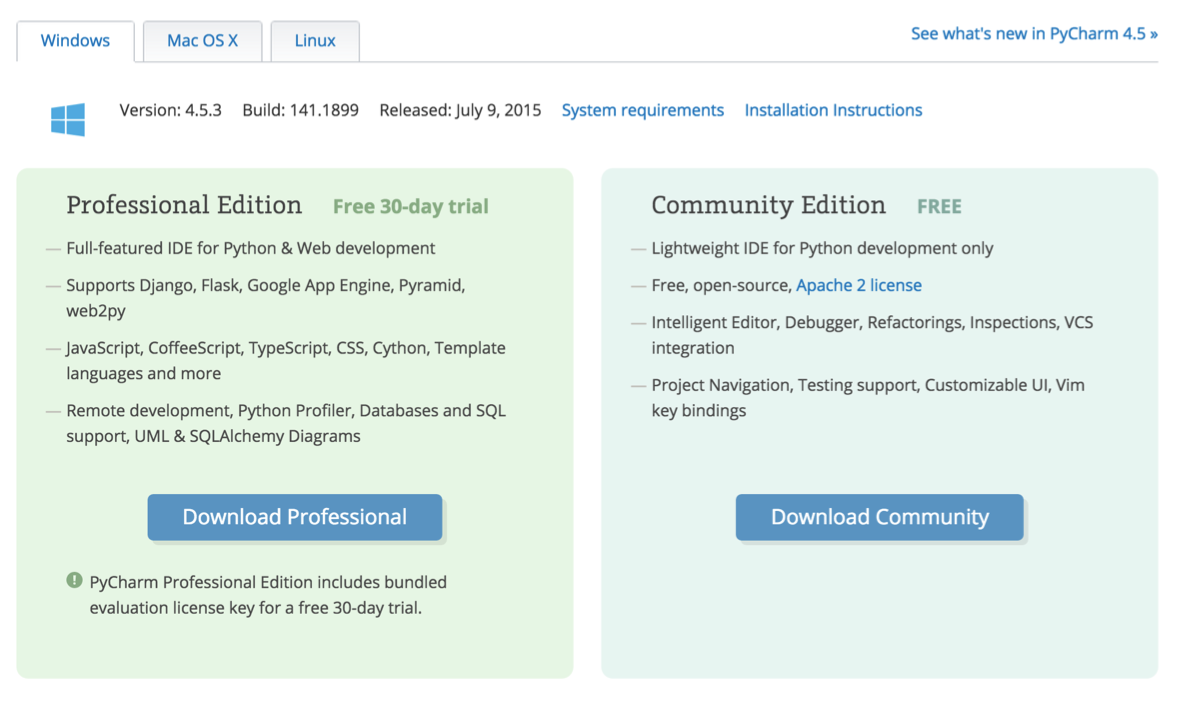The height and width of the screenshot is (702, 1190).
Task: Click the green FREE label
Action: tap(939, 207)
